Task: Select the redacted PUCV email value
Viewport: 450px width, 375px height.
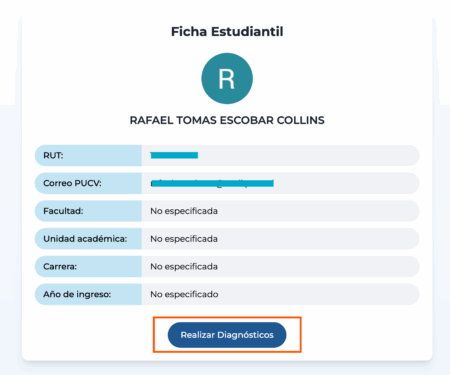Action: (212, 183)
